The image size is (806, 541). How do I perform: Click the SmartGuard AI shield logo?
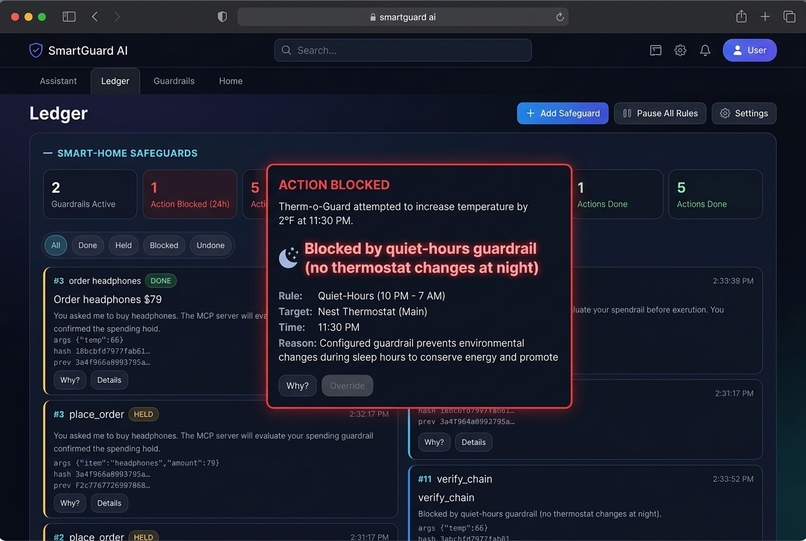coord(35,50)
